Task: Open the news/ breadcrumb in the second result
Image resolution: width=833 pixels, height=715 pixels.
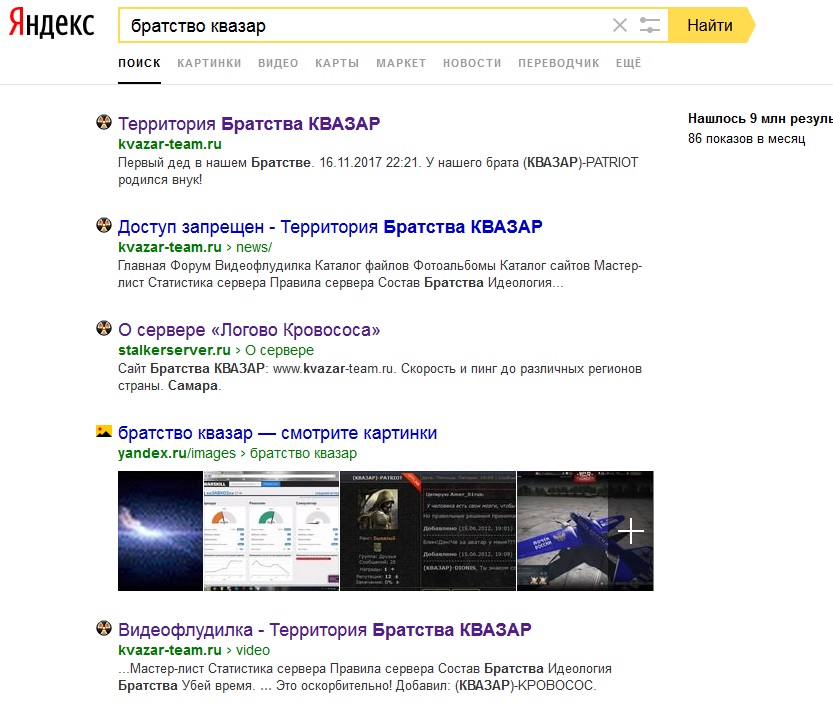Action: point(254,247)
